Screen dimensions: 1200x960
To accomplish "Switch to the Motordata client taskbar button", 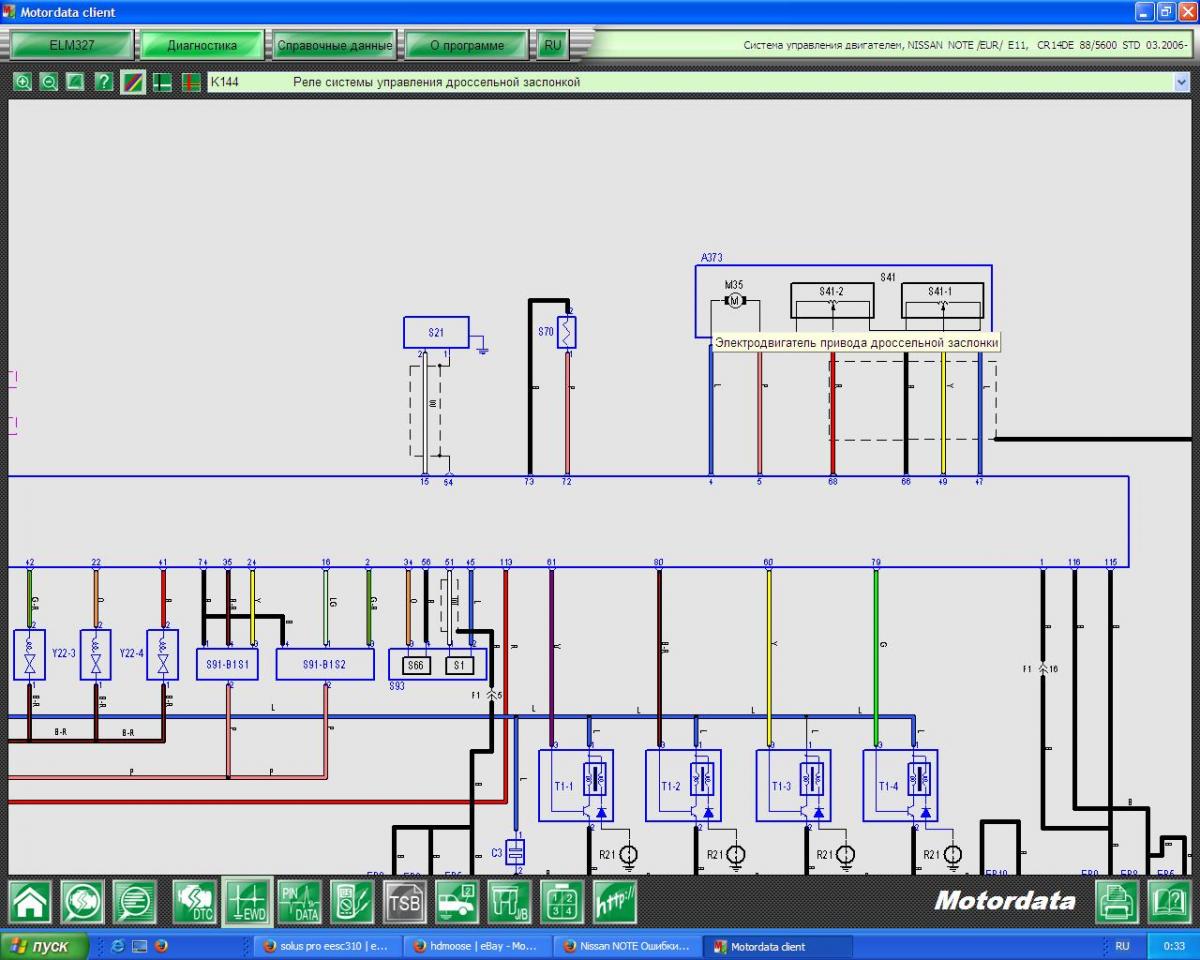I will (x=778, y=946).
